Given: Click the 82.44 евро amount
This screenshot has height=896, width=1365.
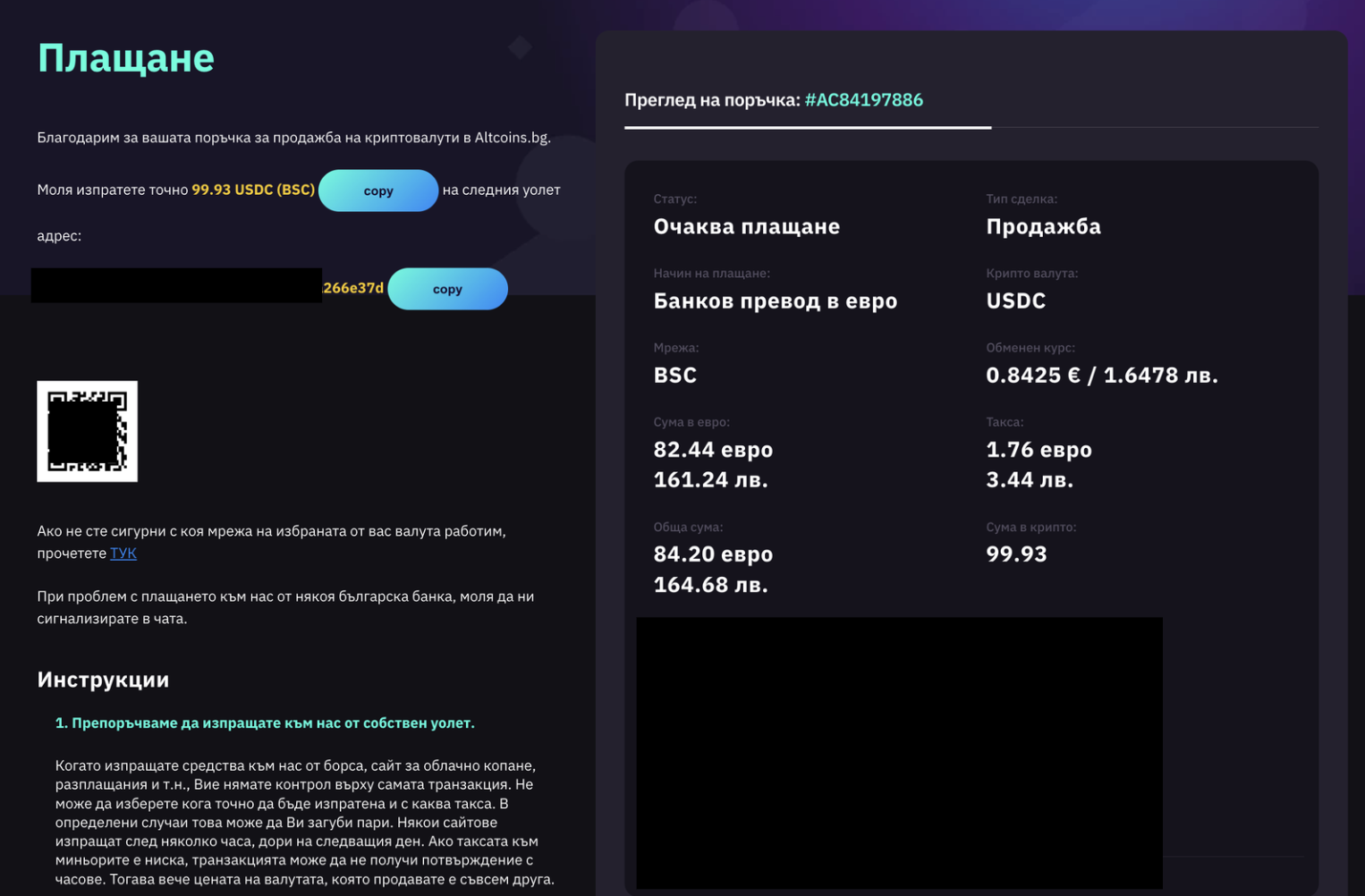Looking at the screenshot, I should point(713,450).
